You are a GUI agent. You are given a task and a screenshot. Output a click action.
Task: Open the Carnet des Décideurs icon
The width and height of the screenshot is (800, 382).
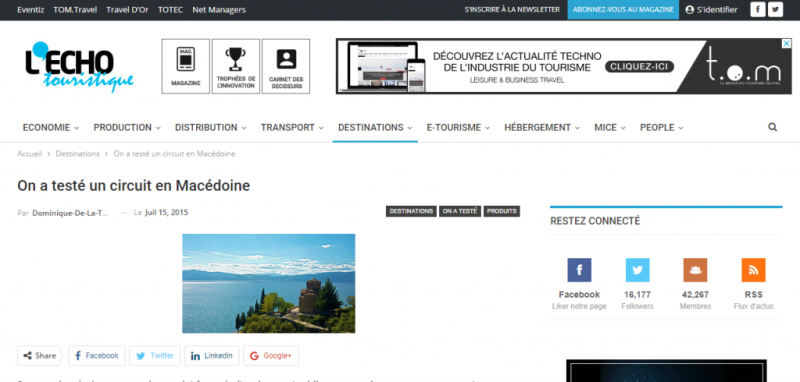(286, 66)
